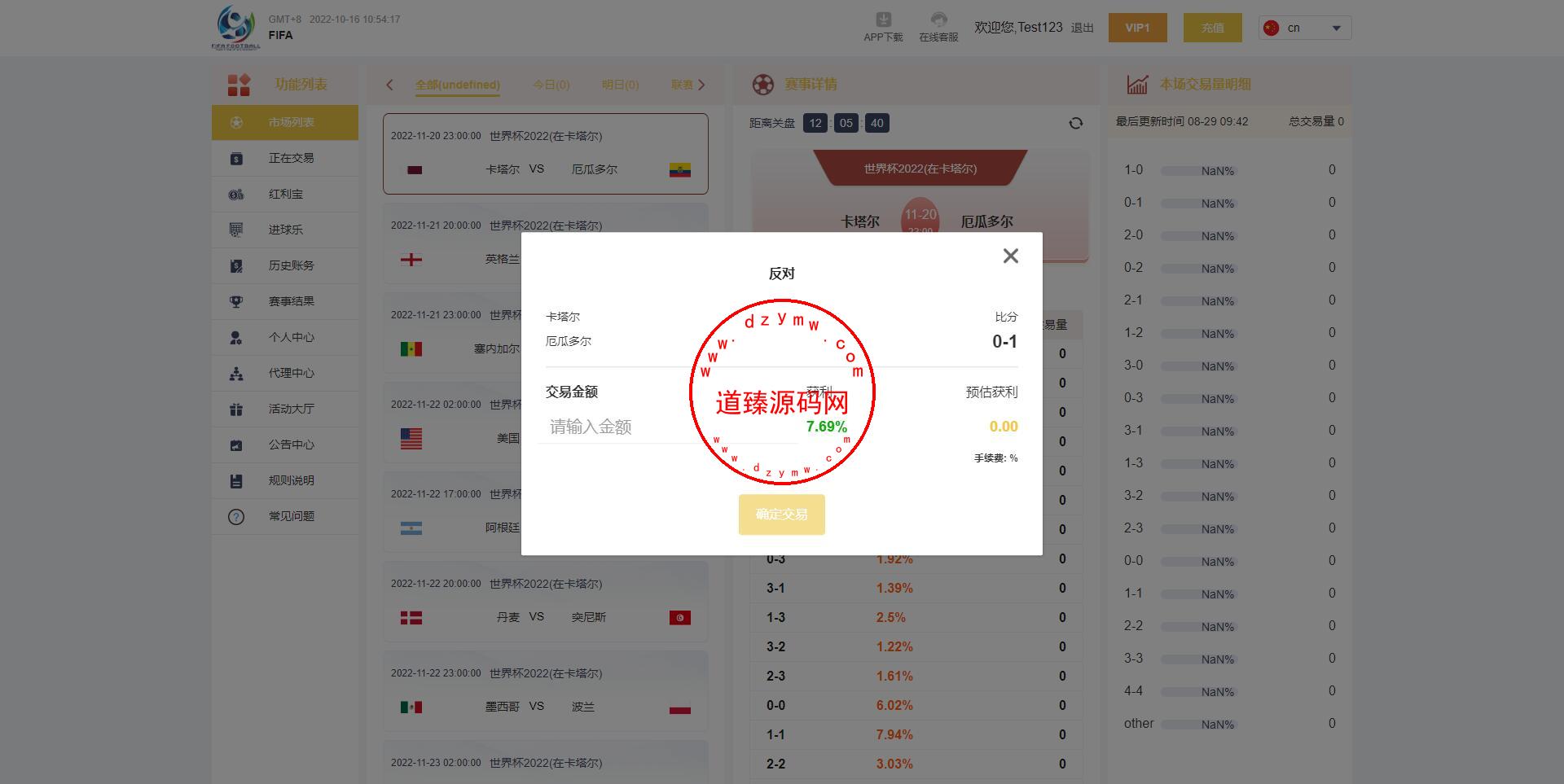Screen dimensions: 1564x784
Task: Select score 0-0 row at 6.02%
Action: point(916,705)
